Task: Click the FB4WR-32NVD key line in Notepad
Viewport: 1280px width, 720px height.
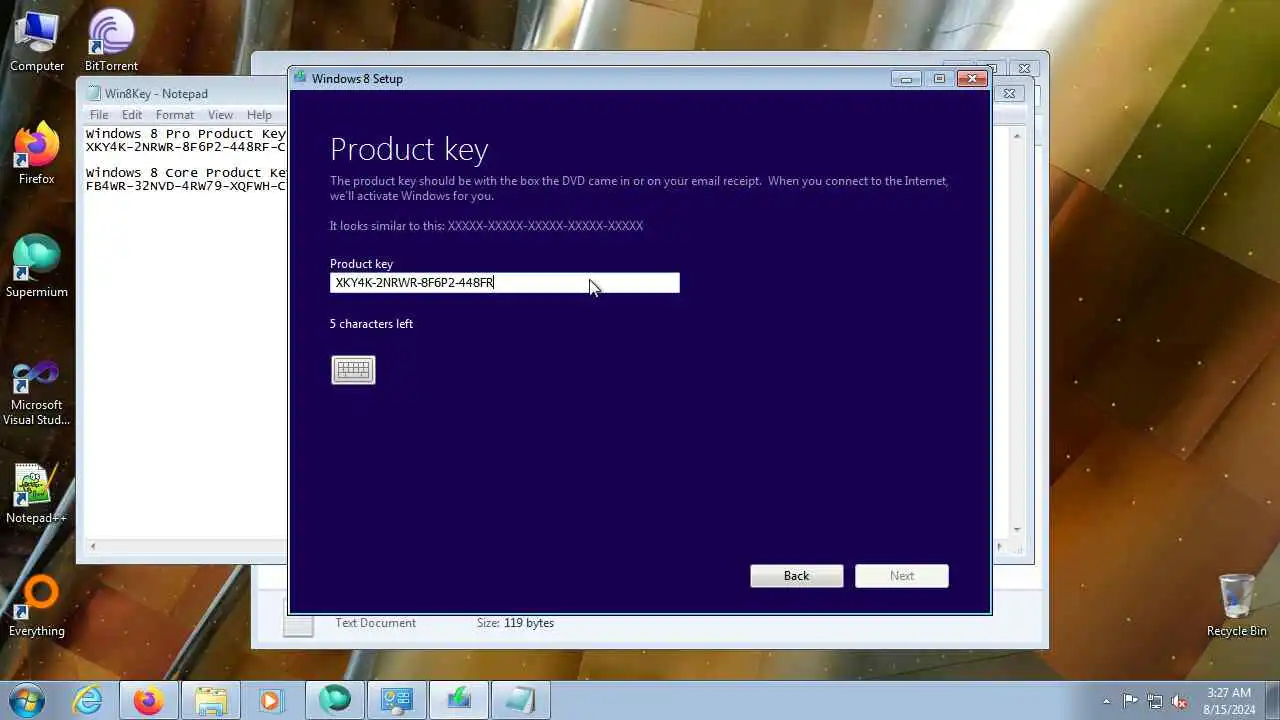Action: tap(186, 186)
